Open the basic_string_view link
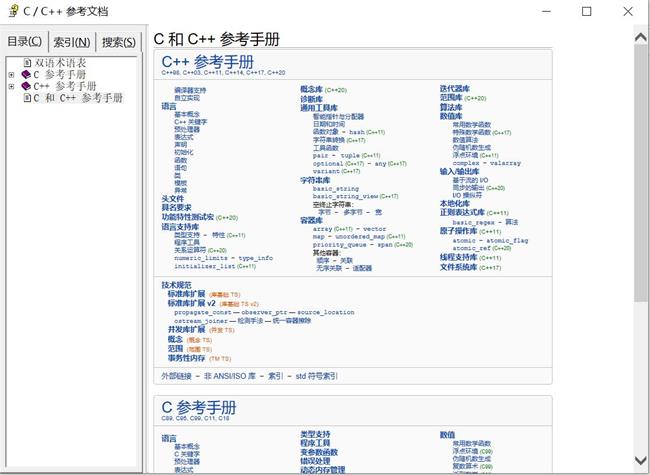Viewport: 650px width, 475px height. [x=346, y=196]
